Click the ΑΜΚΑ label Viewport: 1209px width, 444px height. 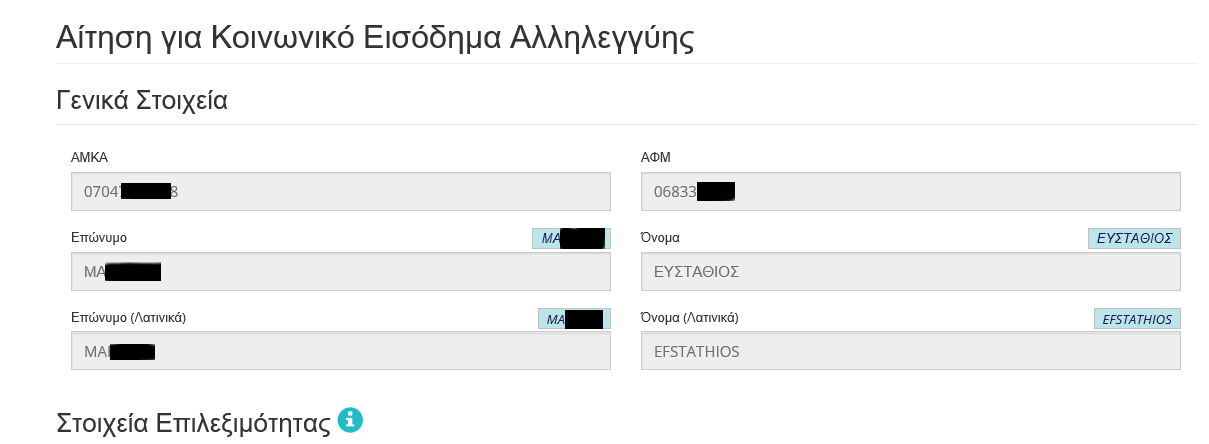click(89, 158)
